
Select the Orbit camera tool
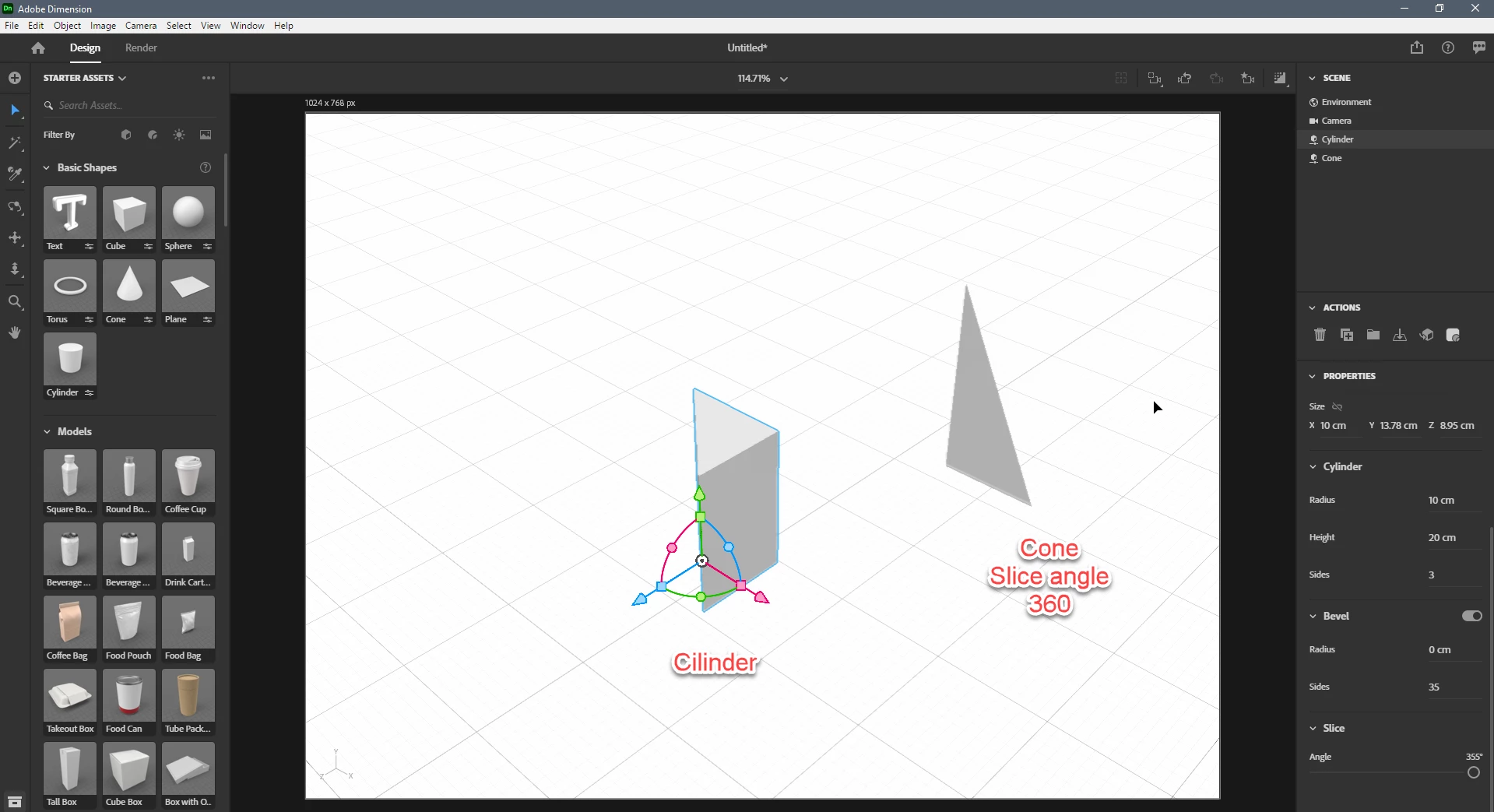pyautogui.click(x=15, y=206)
